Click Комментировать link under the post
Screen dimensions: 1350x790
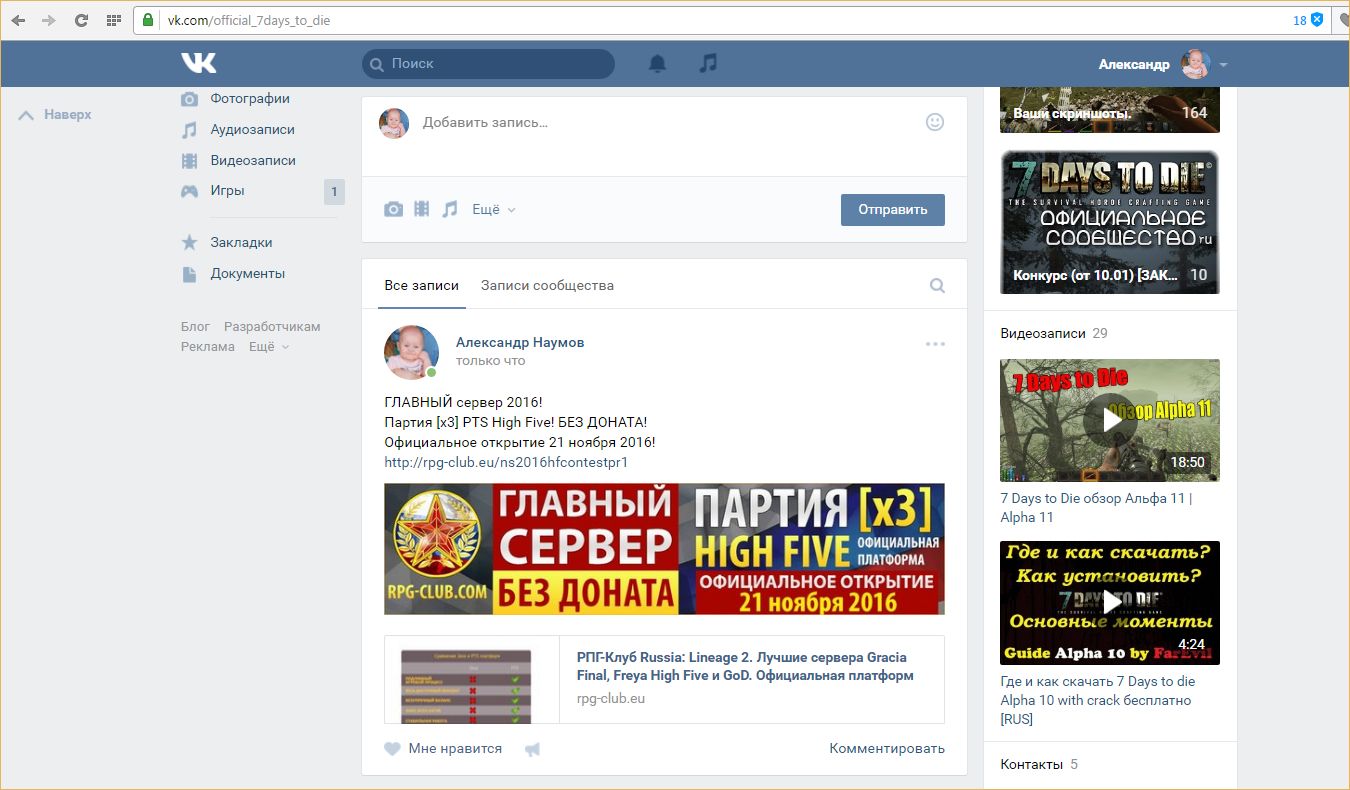(887, 749)
